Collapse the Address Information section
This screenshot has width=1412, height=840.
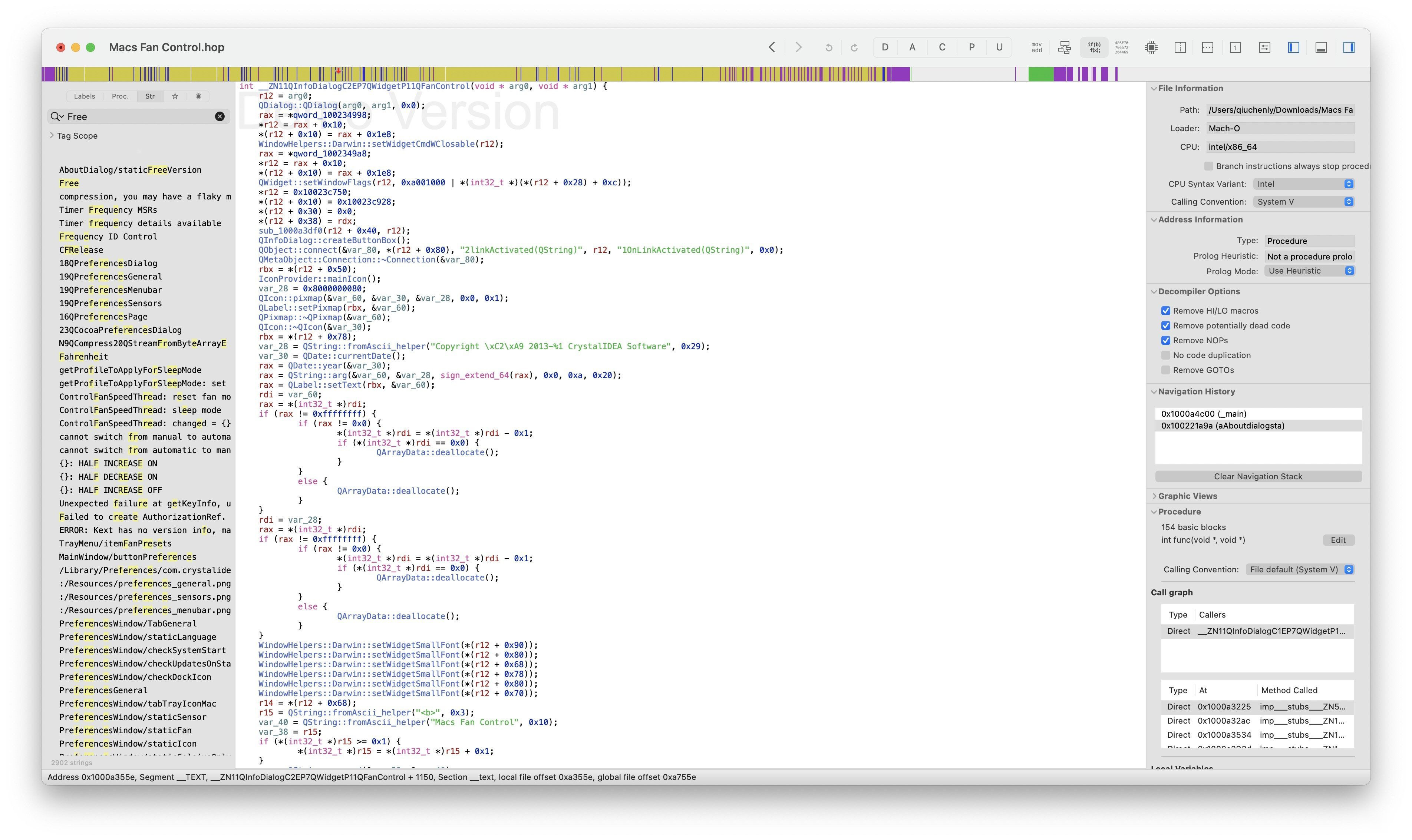(x=1154, y=219)
